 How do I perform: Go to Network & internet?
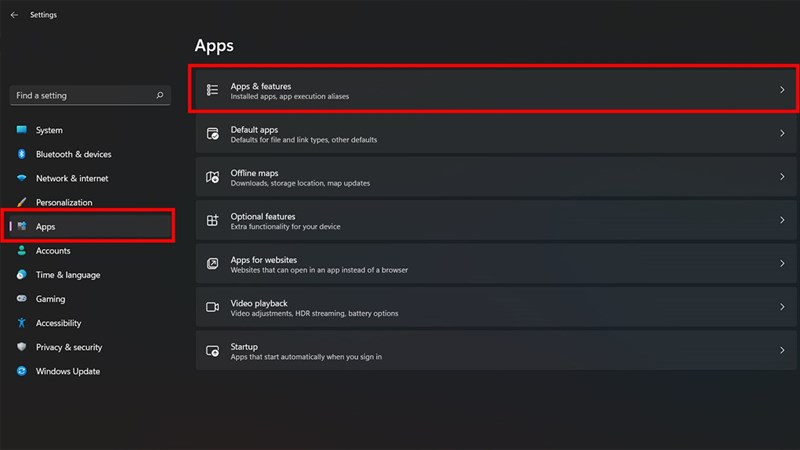coord(90,178)
